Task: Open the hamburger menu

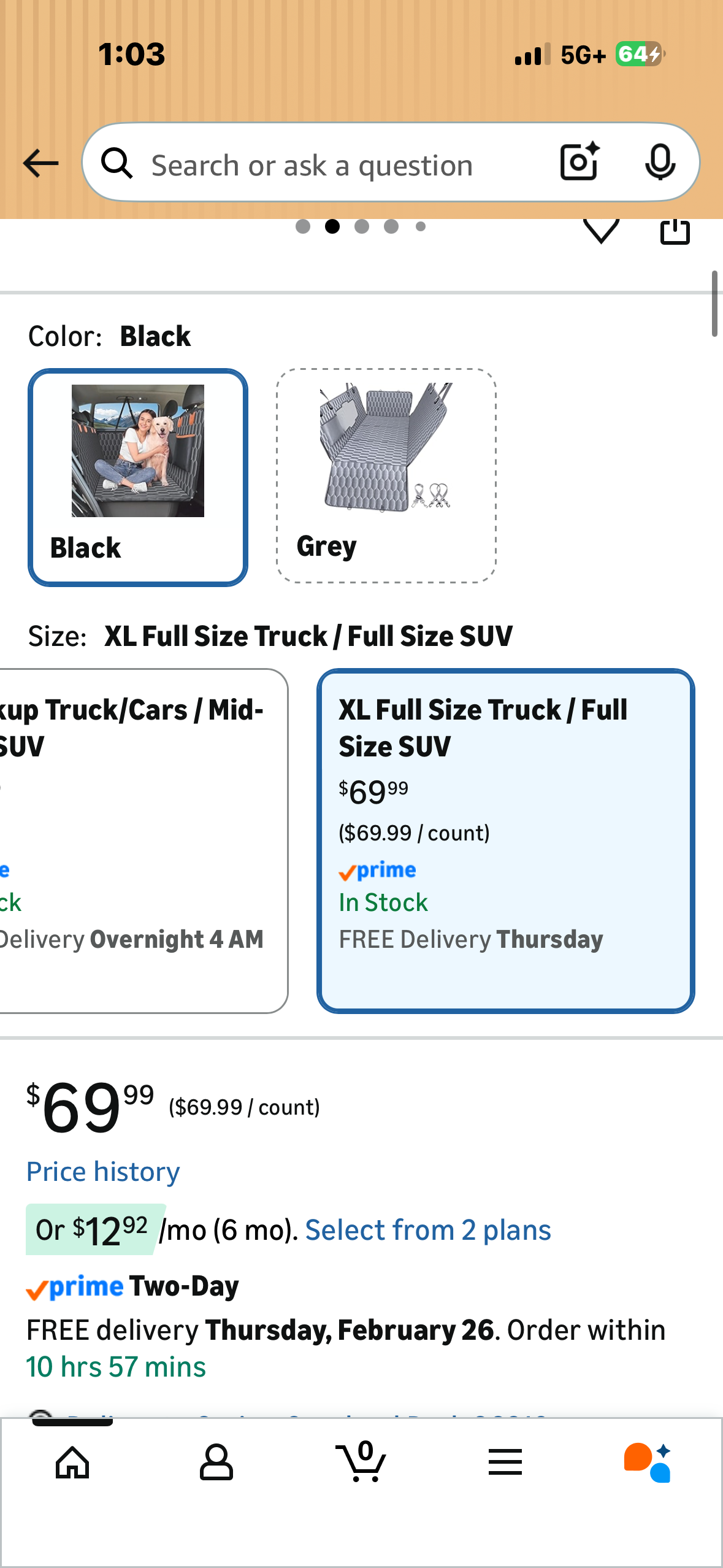Action: coord(505,1462)
